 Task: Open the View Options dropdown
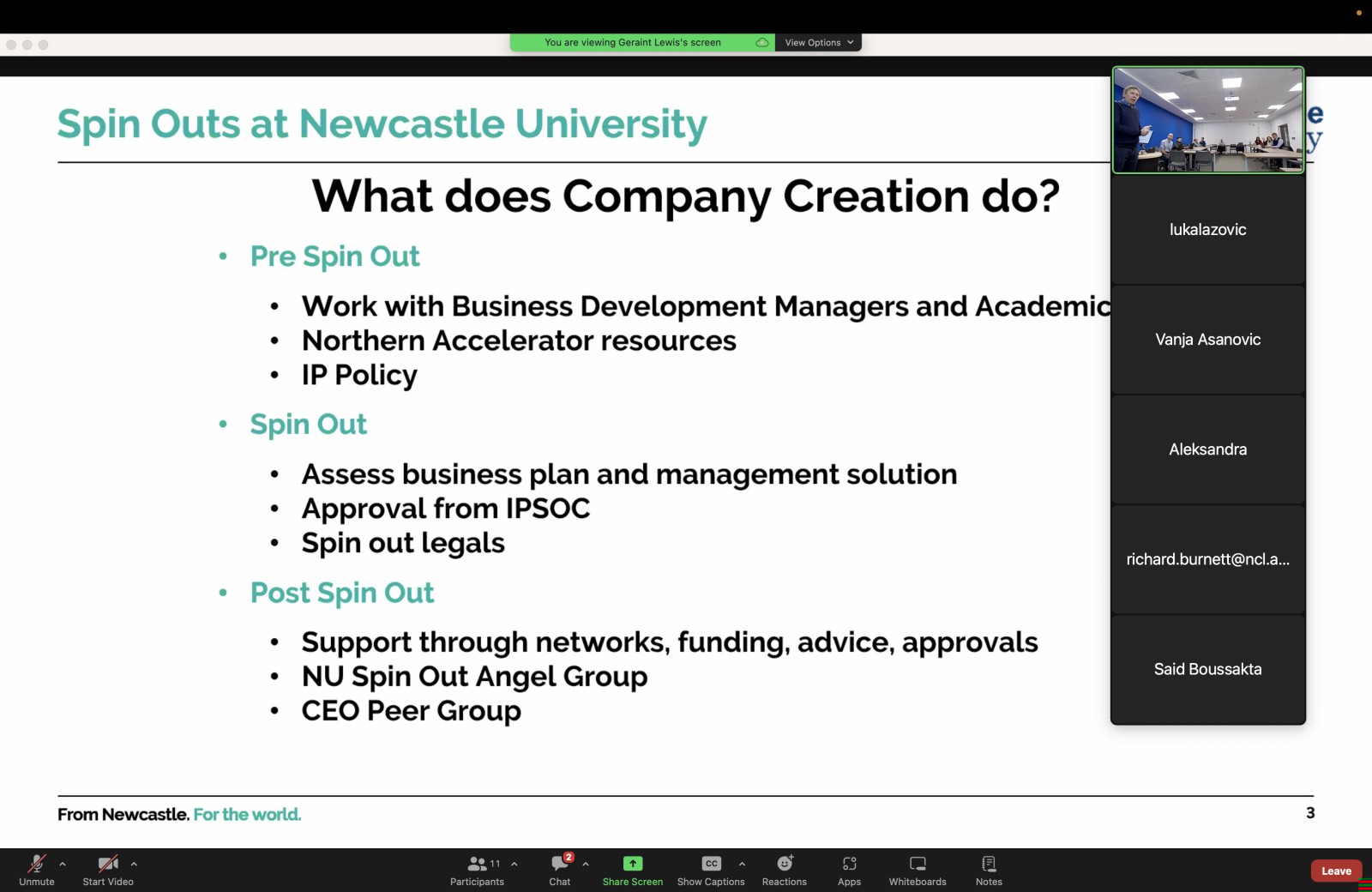[x=819, y=42]
